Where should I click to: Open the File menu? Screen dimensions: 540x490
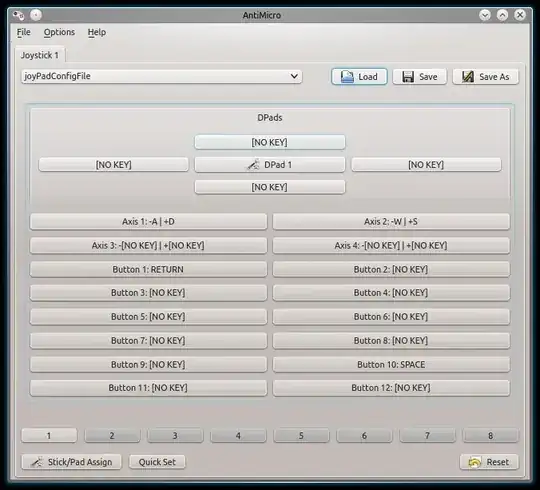pyautogui.click(x=24, y=32)
